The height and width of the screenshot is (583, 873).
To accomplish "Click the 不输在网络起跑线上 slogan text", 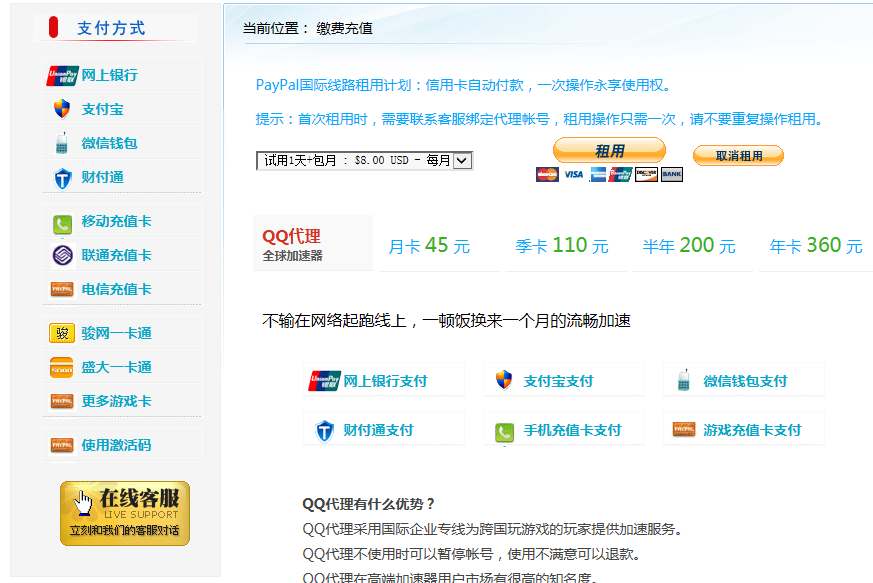I will pos(446,321).
